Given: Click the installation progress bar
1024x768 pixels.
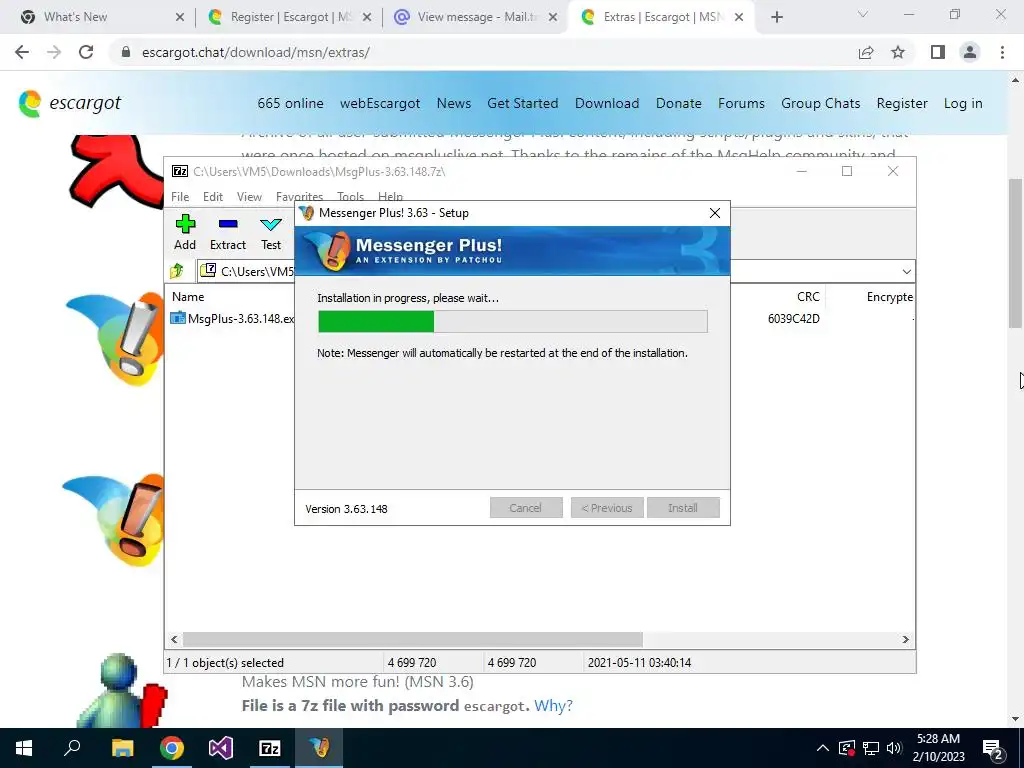Looking at the screenshot, I should [x=513, y=321].
